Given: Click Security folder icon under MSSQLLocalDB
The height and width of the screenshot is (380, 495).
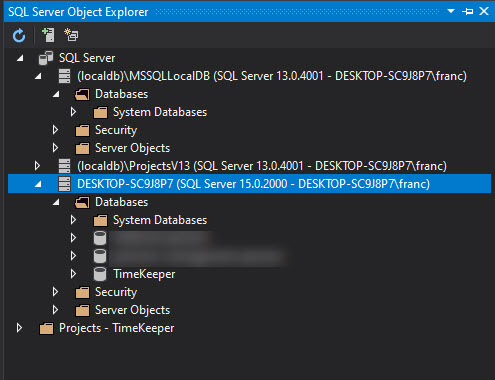Looking at the screenshot, I should [x=82, y=130].
